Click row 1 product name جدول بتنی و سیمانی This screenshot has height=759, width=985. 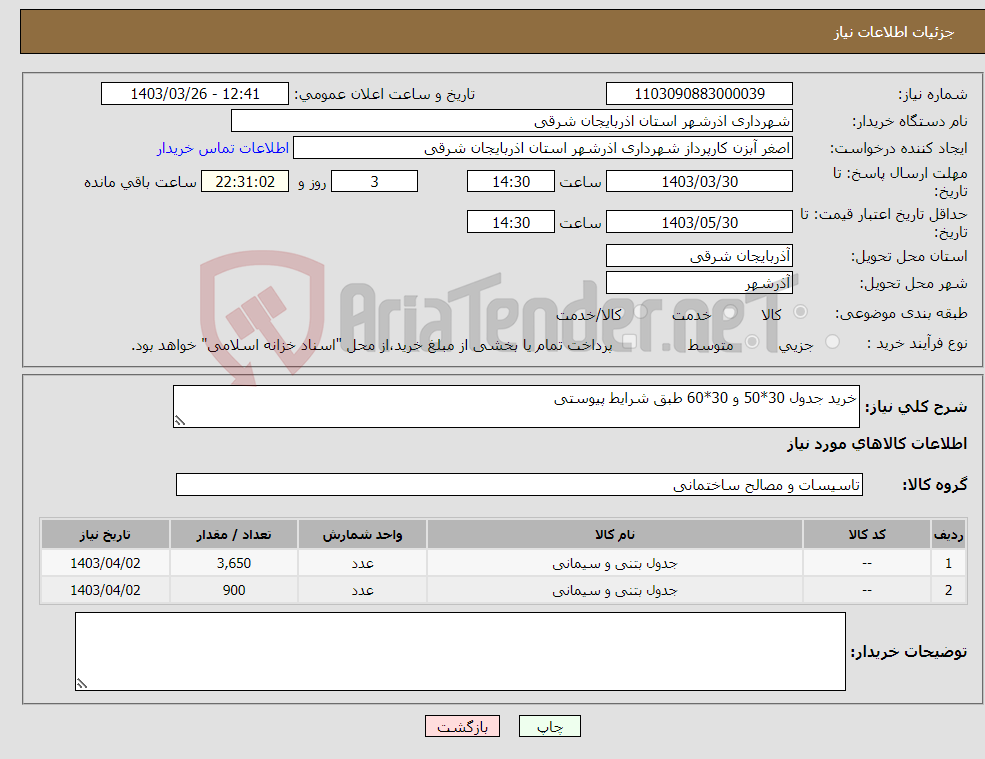(x=614, y=564)
